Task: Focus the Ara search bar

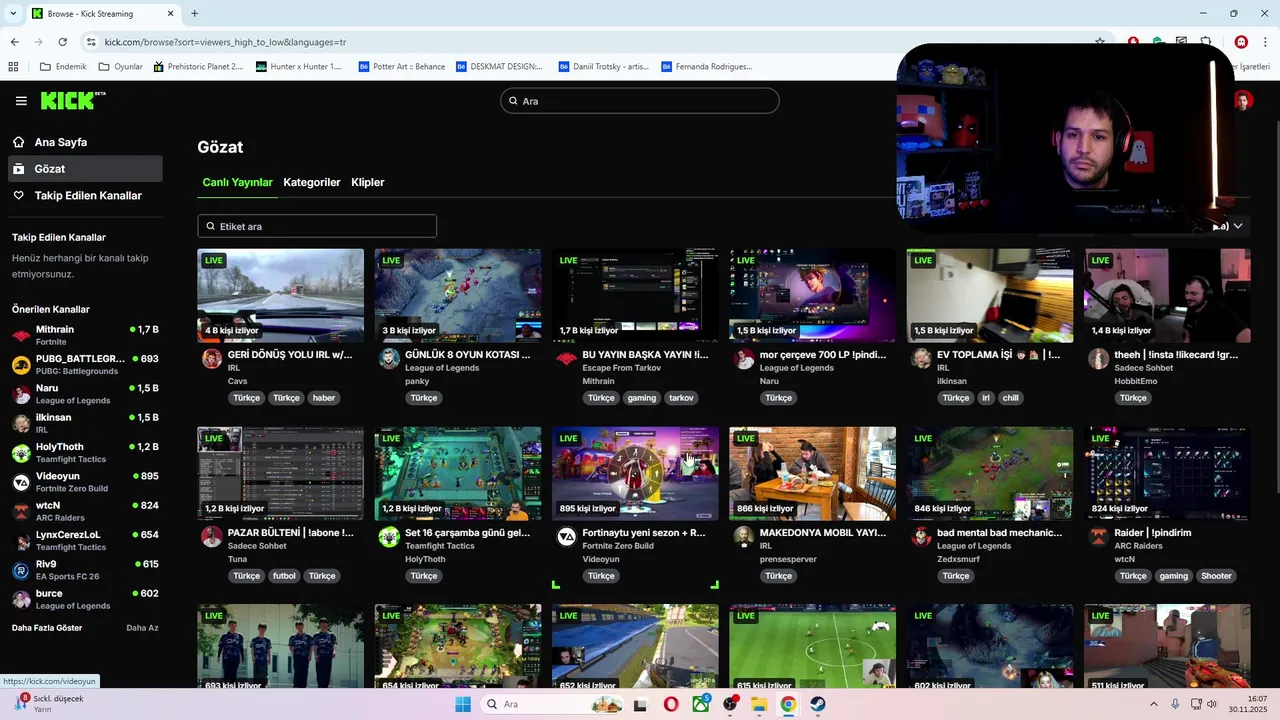Action: point(640,101)
